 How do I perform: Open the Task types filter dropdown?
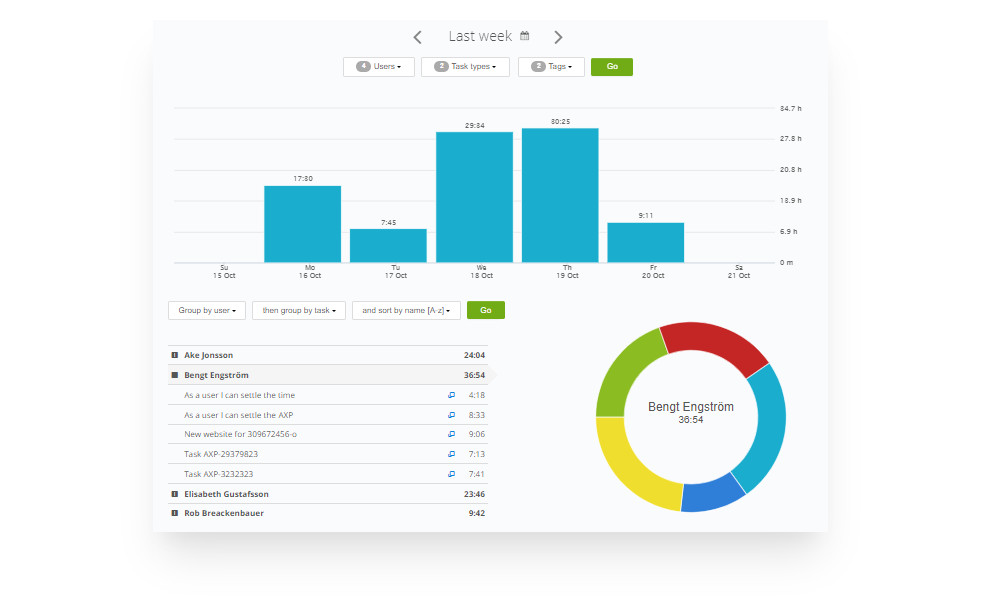tap(465, 66)
